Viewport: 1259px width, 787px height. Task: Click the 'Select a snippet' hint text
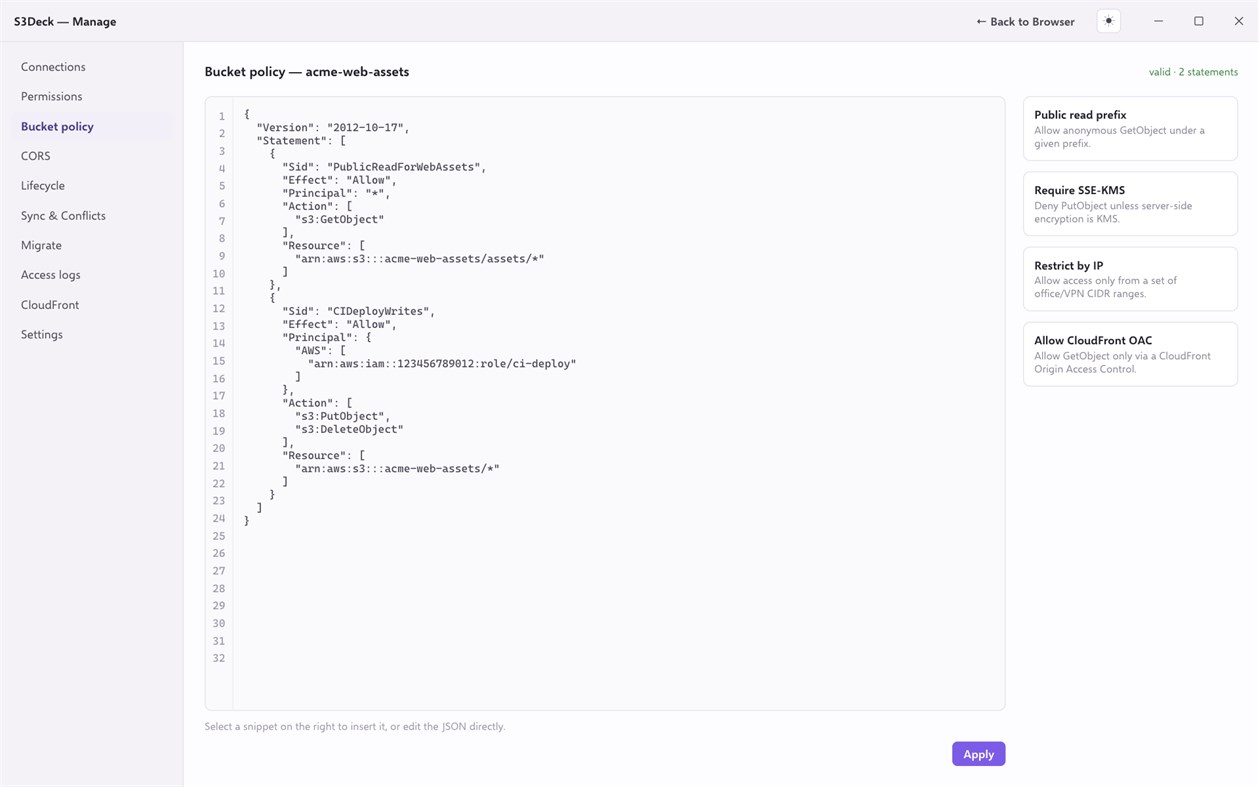point(355,727)
